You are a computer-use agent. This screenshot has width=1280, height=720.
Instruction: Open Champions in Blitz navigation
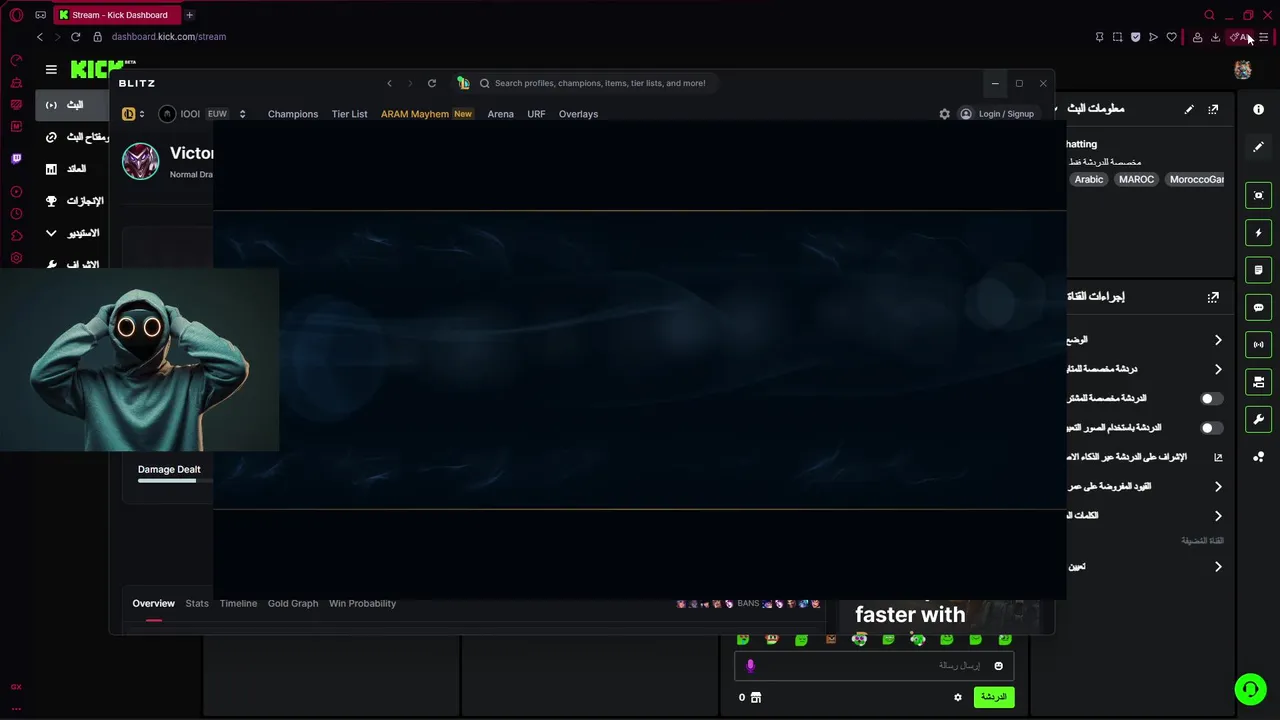pyautogui.click(x=293, y=114)
